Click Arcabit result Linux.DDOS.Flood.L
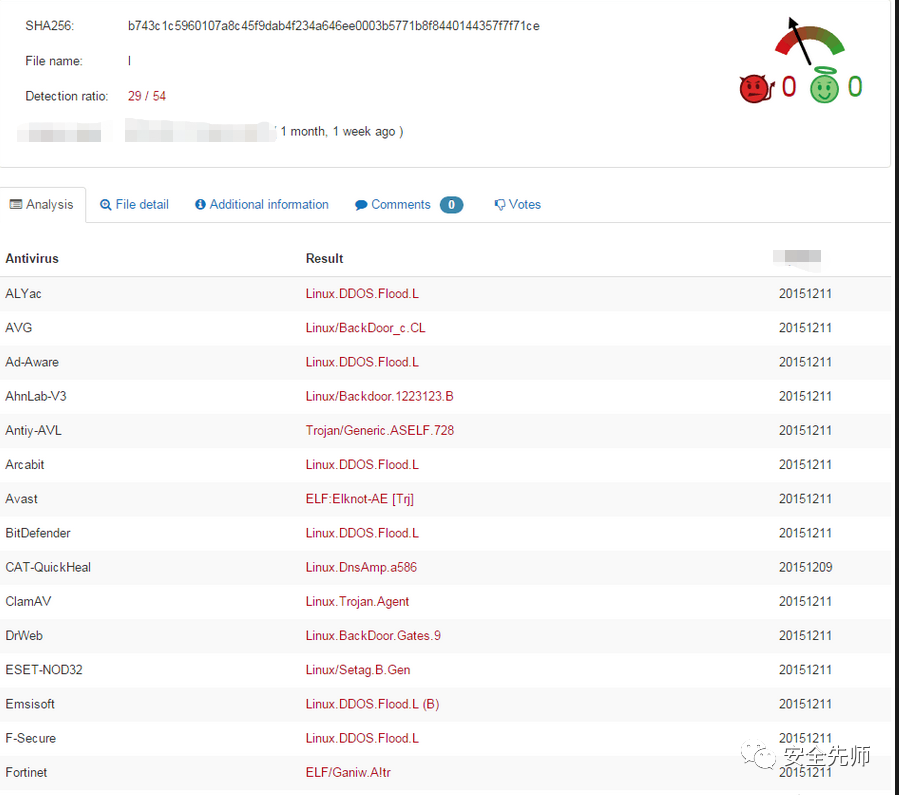Screen dimensions: 899x795 tap(362, 465)
